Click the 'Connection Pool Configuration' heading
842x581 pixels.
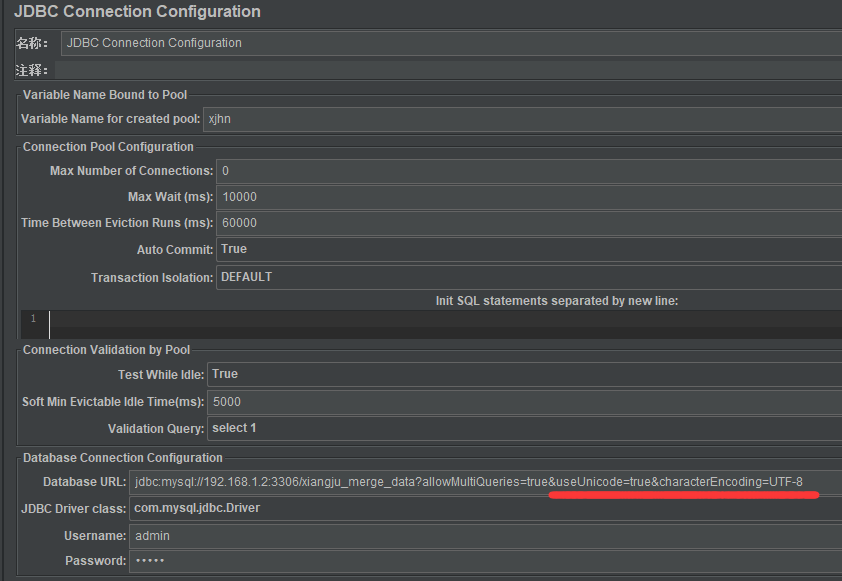[108, 147]
